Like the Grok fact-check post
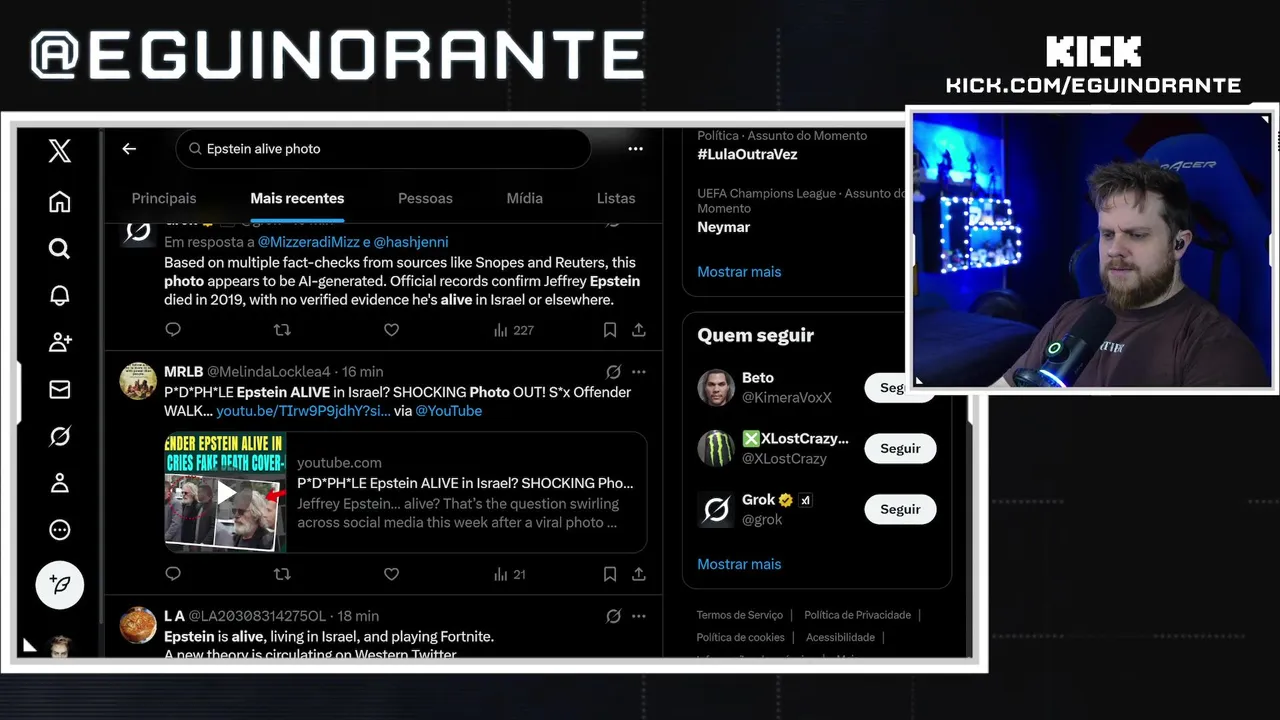 (391, 329)
